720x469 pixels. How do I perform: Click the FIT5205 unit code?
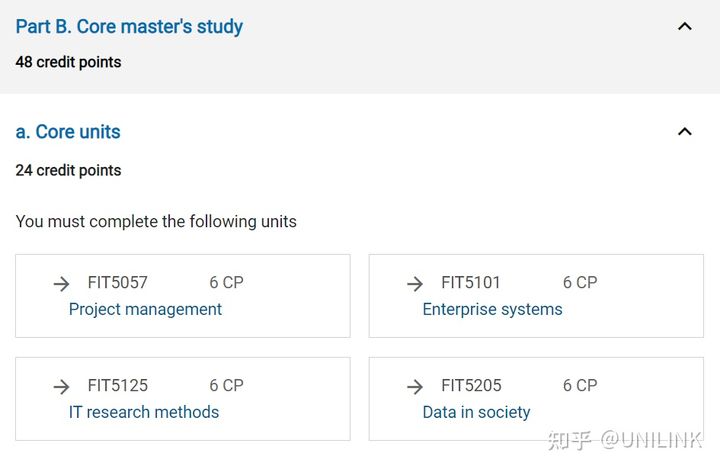[471, 385]
